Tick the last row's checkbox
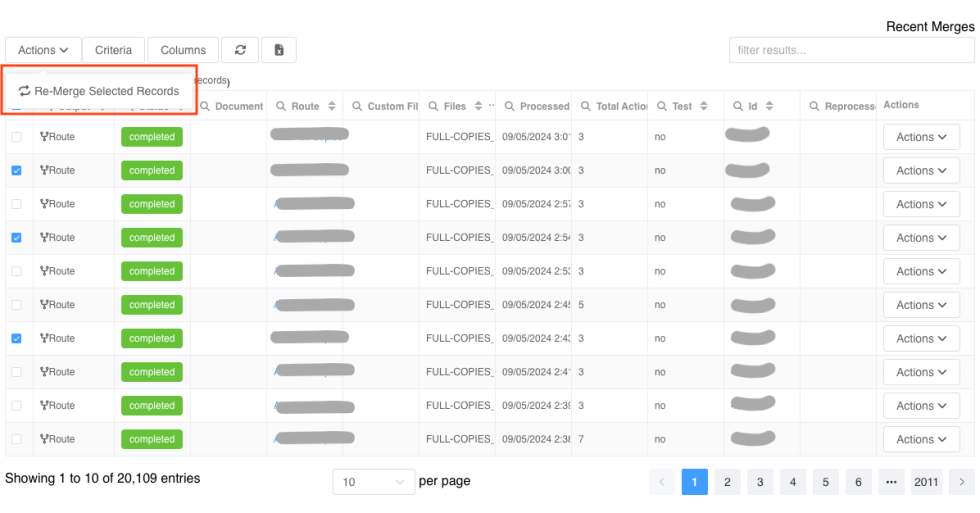 point(16,439)
